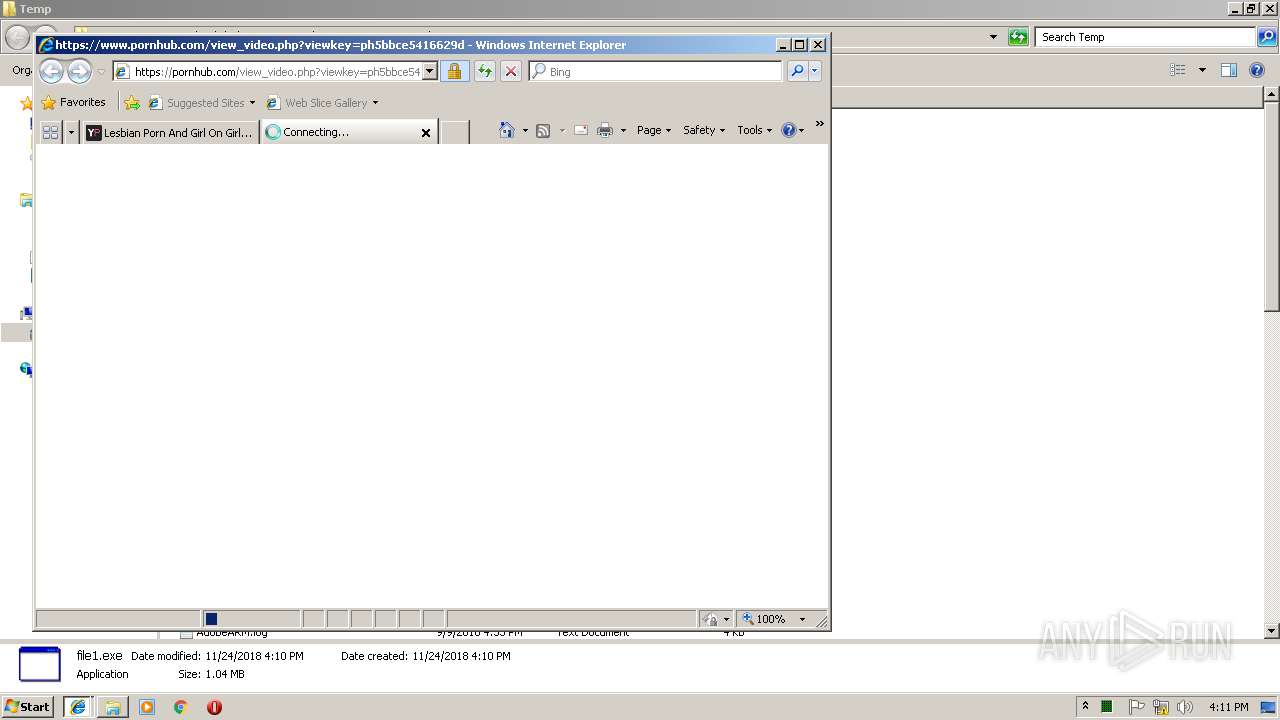Go forward in Internet Explorer
This screenshot has width=1280, height=720.
[x=79, y=71]
